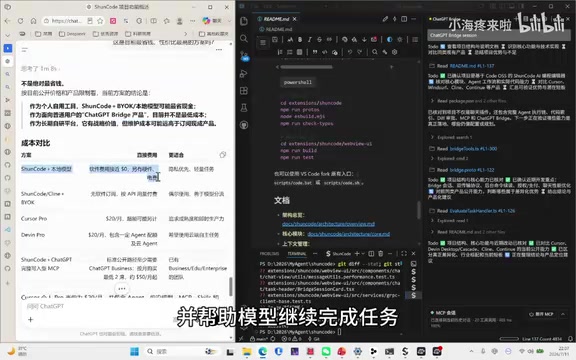Toggle browser split screen view
This screenshot has width=576, height=360.
pyautogui.click(x=154, y=21)
